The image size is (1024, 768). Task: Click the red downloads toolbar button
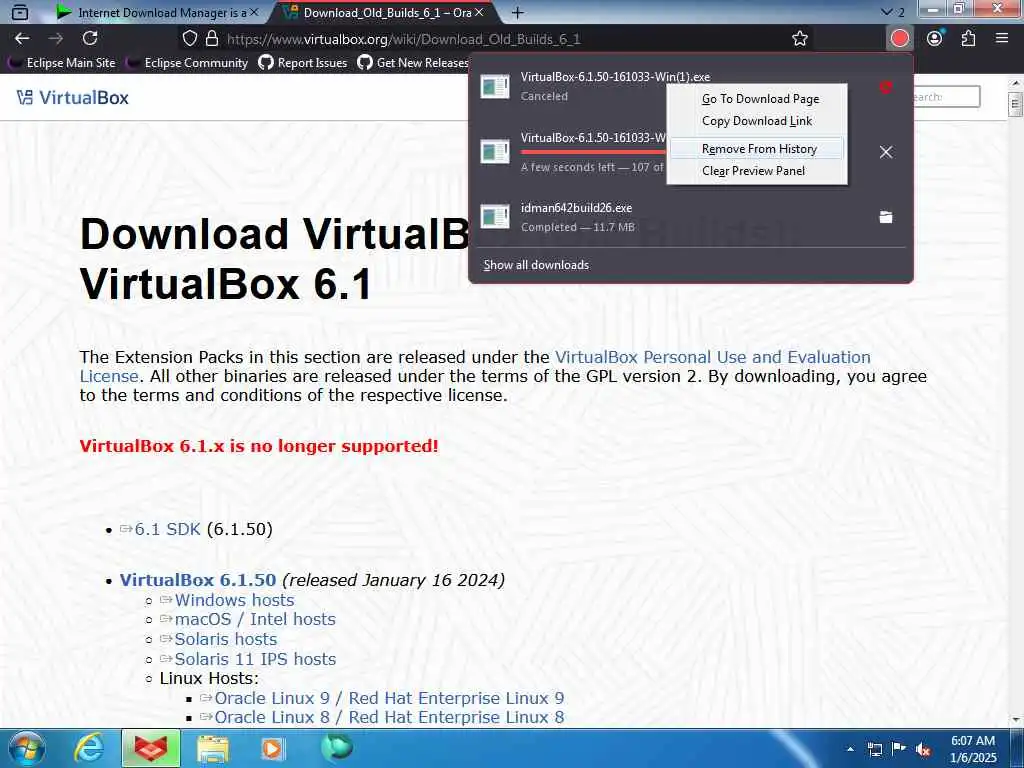pyautogui.click(x=899, y=39)
